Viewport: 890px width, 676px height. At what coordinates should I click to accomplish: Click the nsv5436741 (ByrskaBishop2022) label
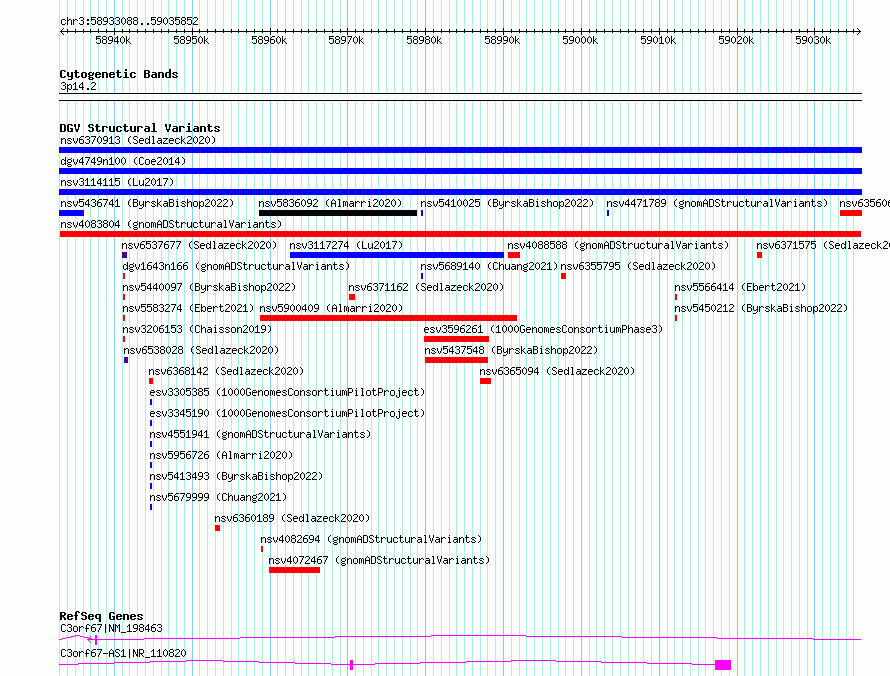(x=147, y=203)
